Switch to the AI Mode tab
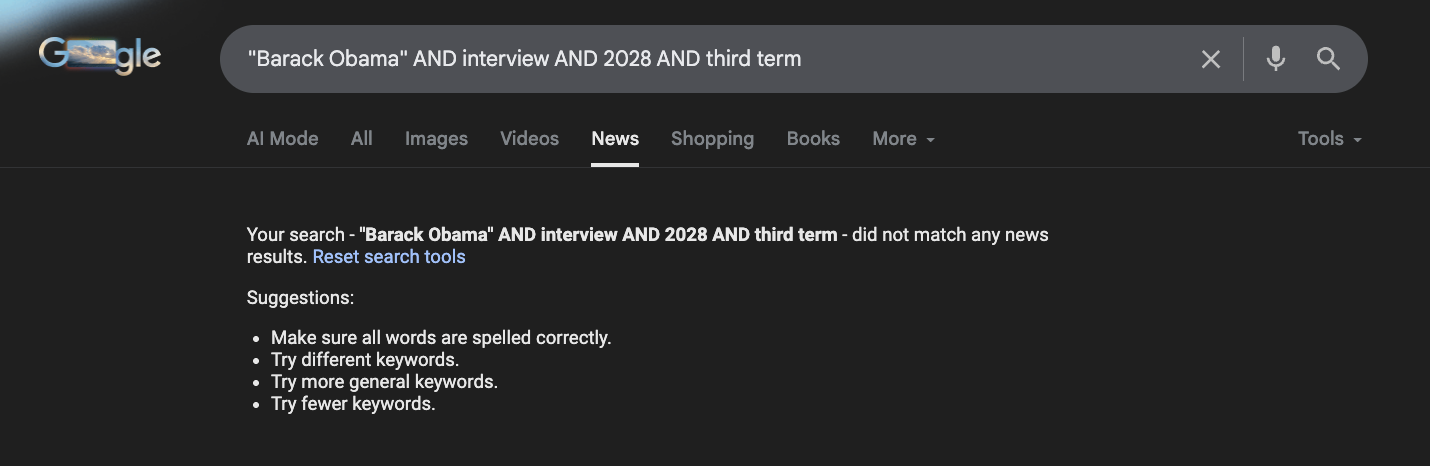This screenshot has width=1430, height=466. pos(282,139)
